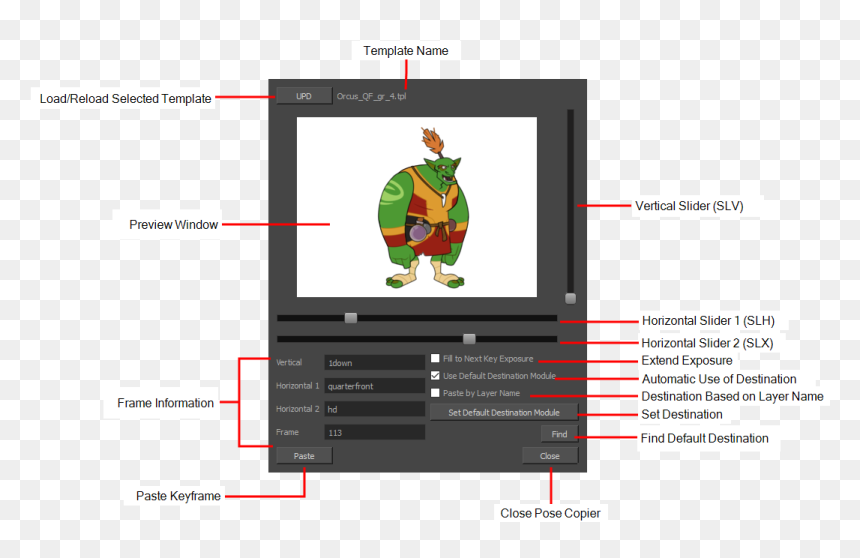Click the Vertical field showing 1down
The width and height of the screenshot is (860, 558).
[x=374, y=363]
